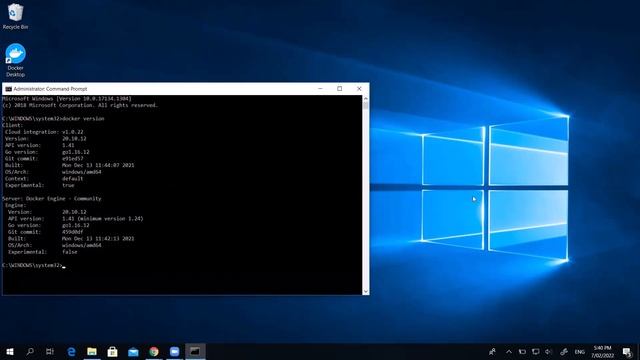Open the Recycle Bin desktop icon
Screen dimensions: 640x360
point(15,16)
